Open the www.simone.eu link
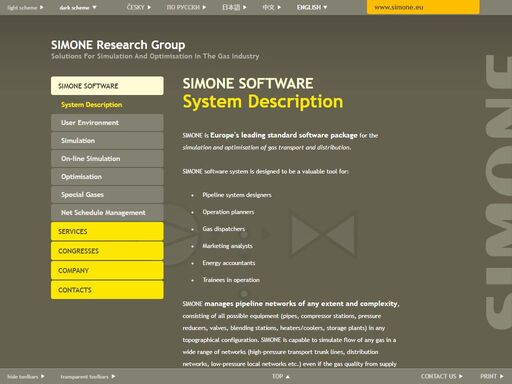 423,7
